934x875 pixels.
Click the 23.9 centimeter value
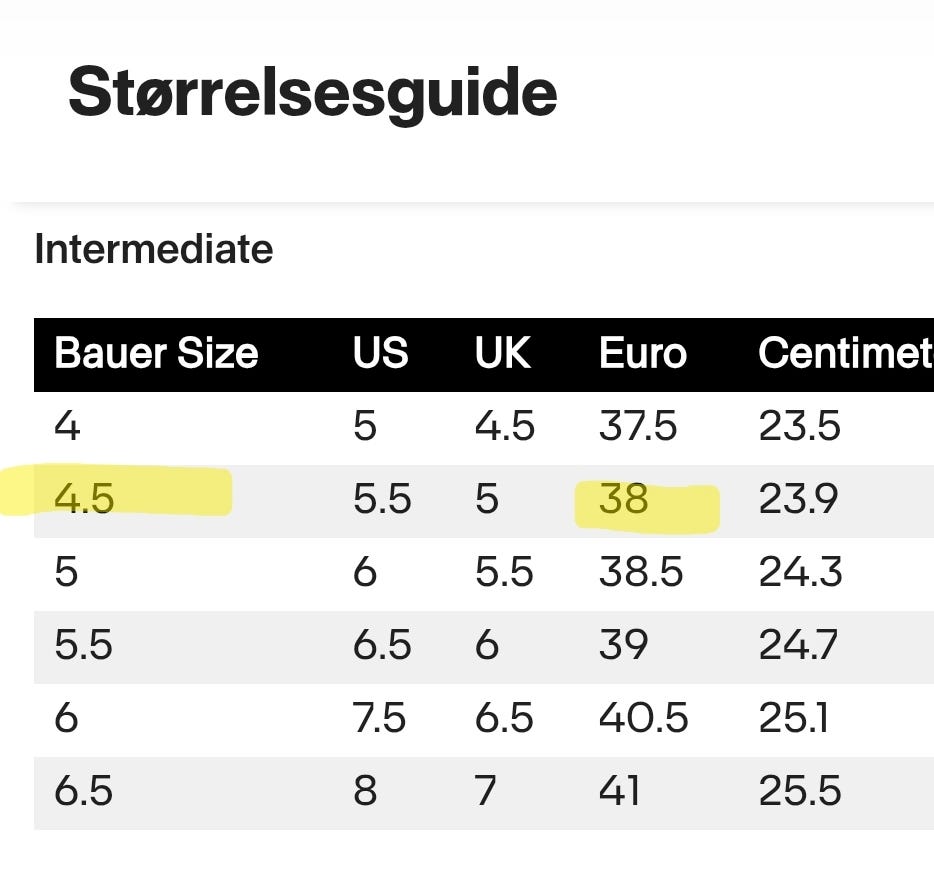pos(798,498)
